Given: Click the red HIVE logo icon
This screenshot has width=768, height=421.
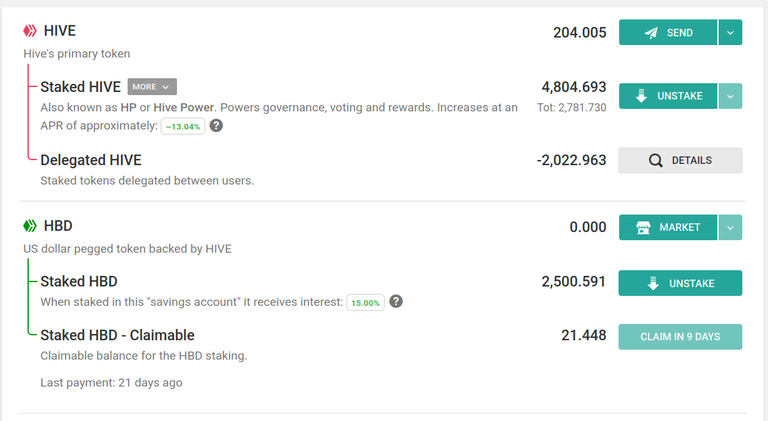Looking at the screenshot, I should (30, 31).
